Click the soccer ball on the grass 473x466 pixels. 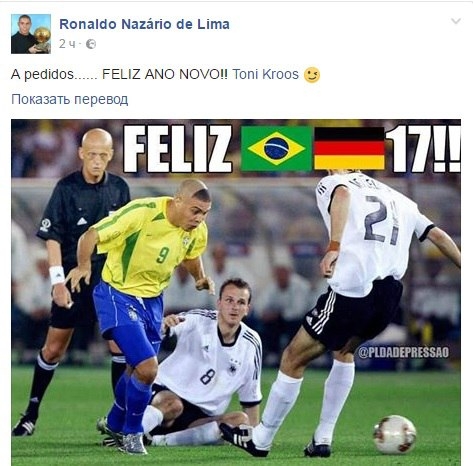[x=395, y=434]
